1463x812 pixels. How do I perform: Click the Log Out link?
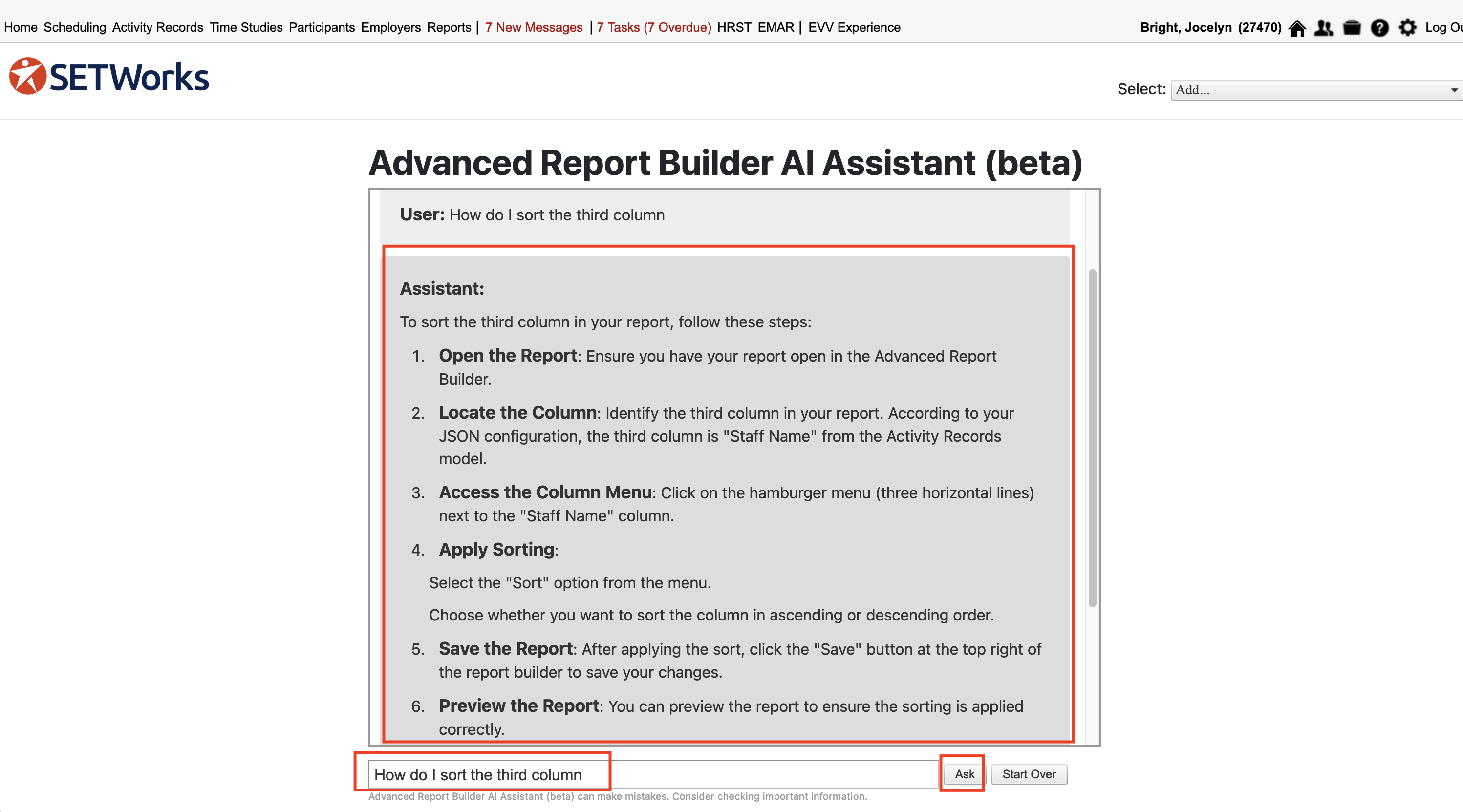point(1443,27)
